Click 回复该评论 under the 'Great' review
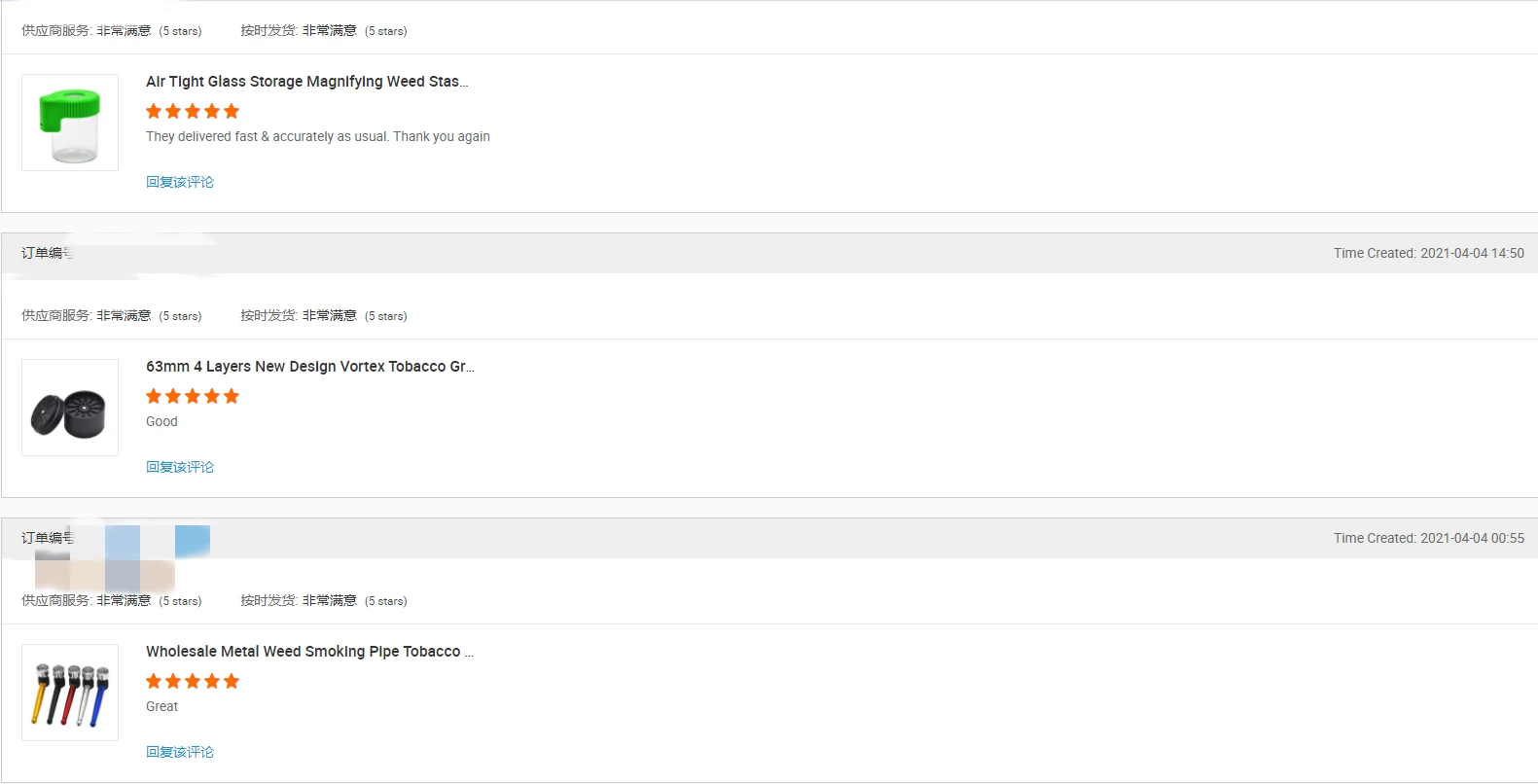 (x=180, y=752)
